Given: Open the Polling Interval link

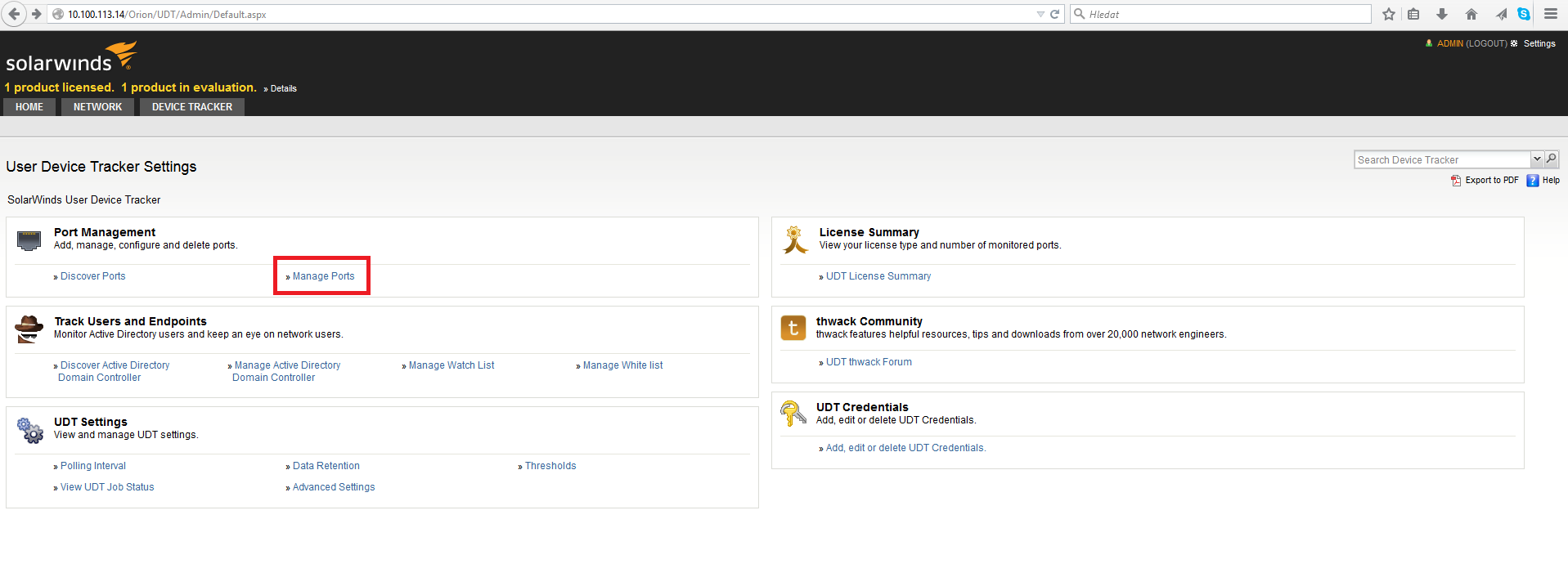Looking at the screenshot, I should [93, 466].
